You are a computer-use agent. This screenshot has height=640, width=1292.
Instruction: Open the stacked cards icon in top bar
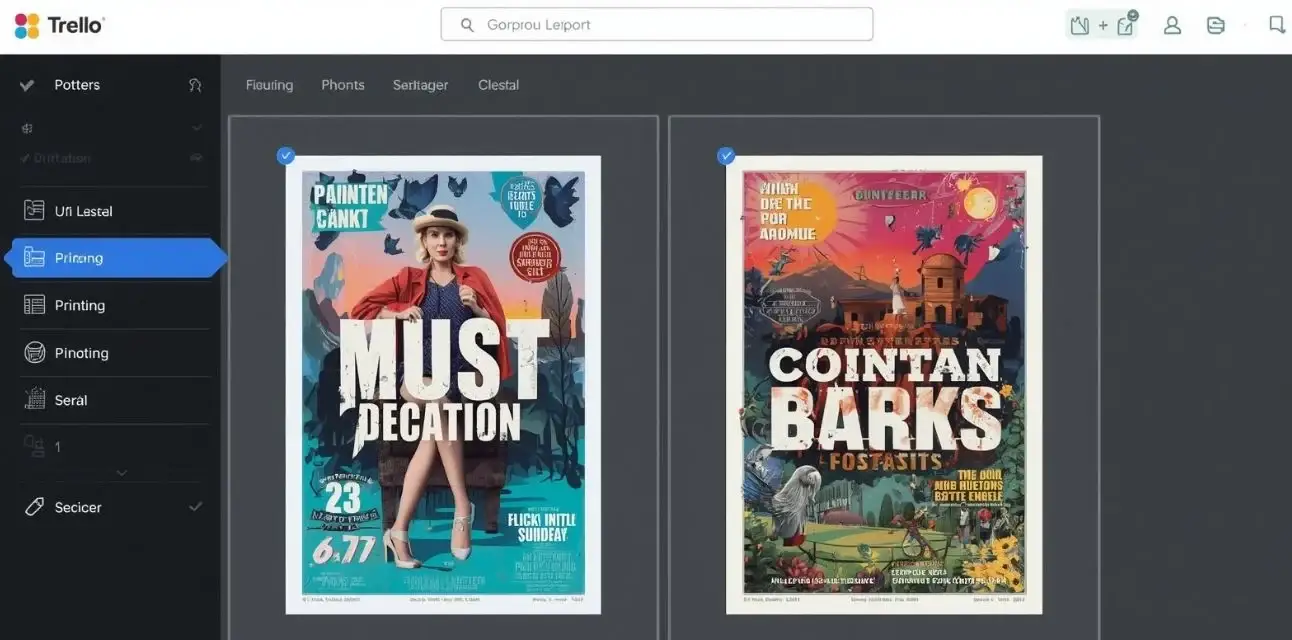click(1216, 24)
